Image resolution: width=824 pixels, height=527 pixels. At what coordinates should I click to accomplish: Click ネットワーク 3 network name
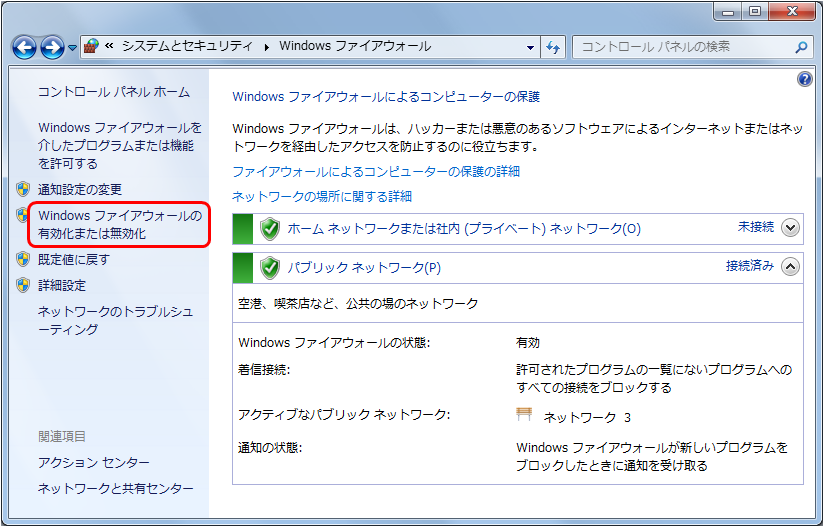pos(587,418)
